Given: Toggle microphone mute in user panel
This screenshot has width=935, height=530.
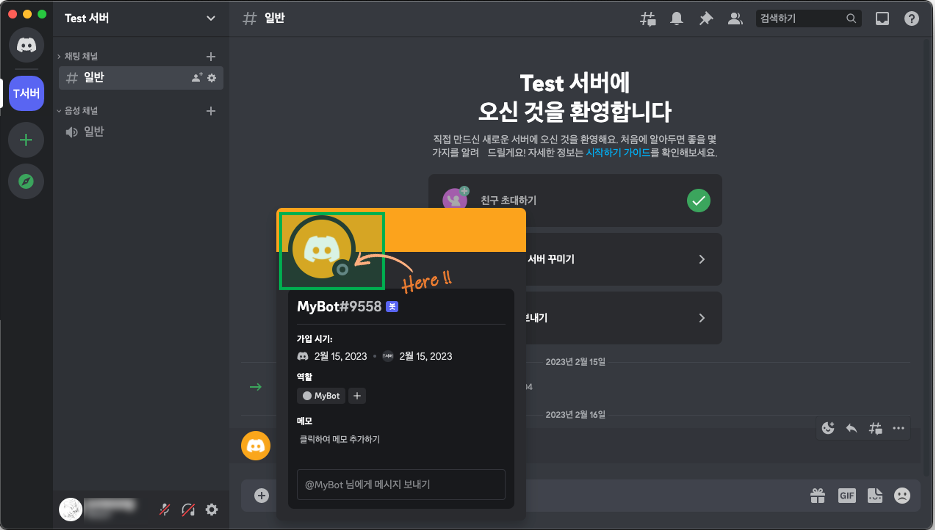Looking at the screenshot, I should [x=165, y=510].
